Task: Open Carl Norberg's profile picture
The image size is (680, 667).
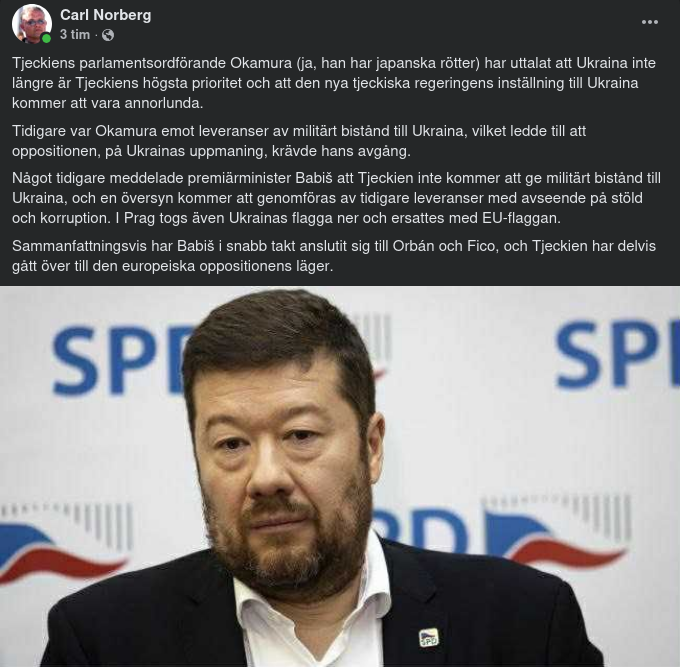Action: [32, 24]
